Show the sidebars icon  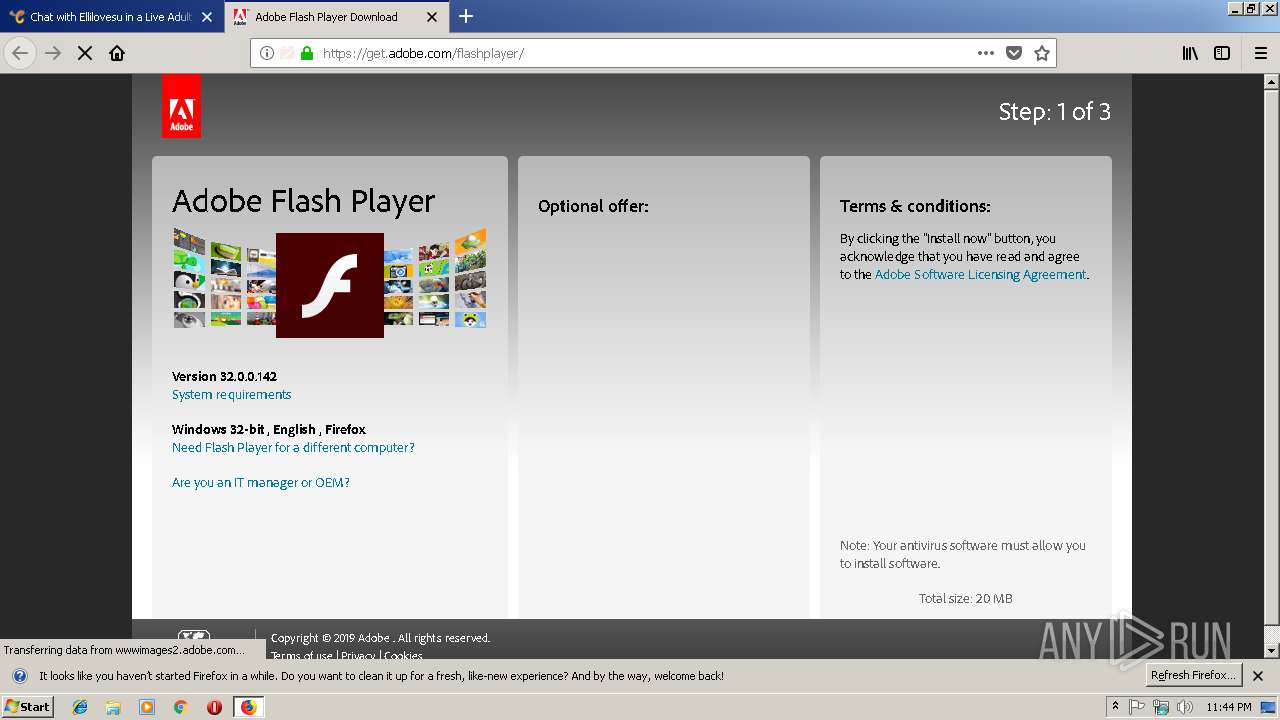click(1222, 53)
